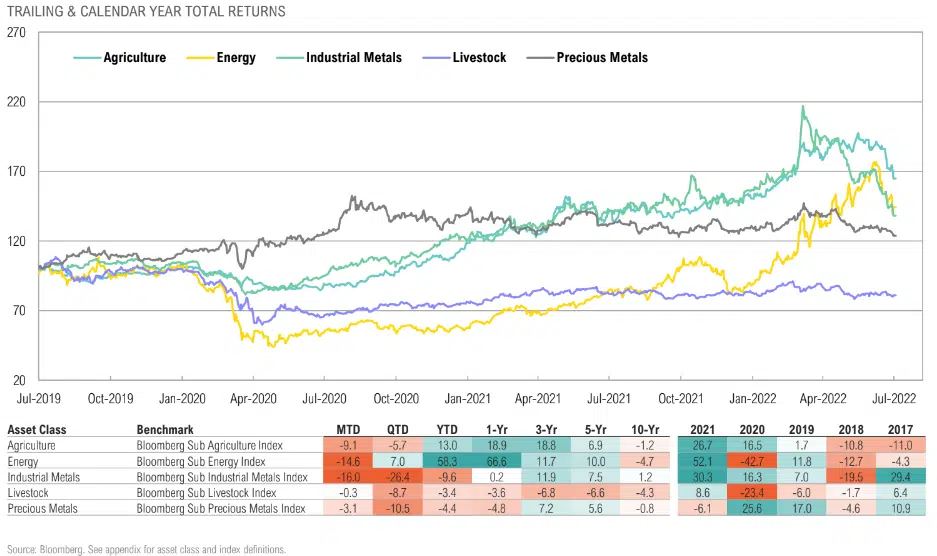Click the Jul-2019 x-axis label
Screen dimensions: 937x556
(39, 397)
